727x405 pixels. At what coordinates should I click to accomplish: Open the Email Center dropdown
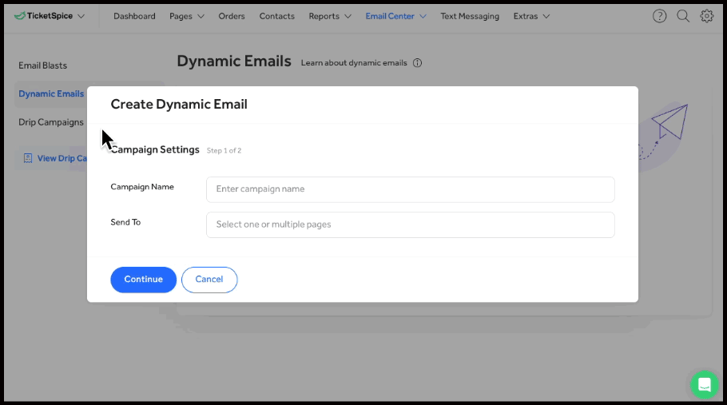(x=395, y=16)
